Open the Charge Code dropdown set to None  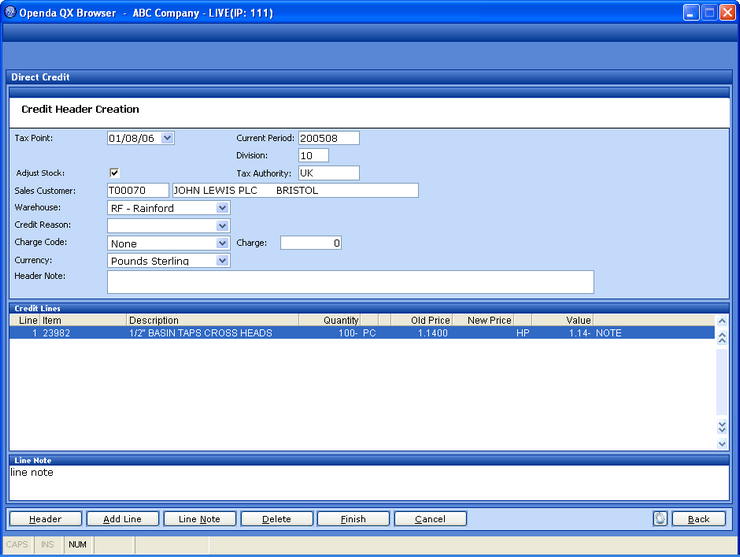222,243
